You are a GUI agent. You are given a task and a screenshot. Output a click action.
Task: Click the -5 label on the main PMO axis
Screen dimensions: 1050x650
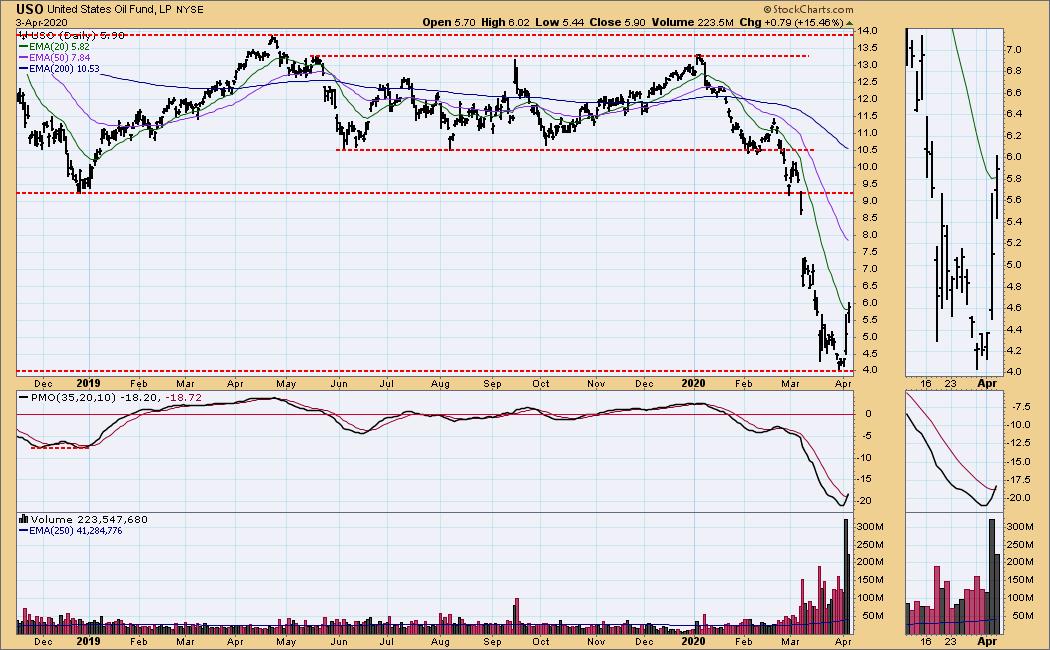[x=867, y=436]
